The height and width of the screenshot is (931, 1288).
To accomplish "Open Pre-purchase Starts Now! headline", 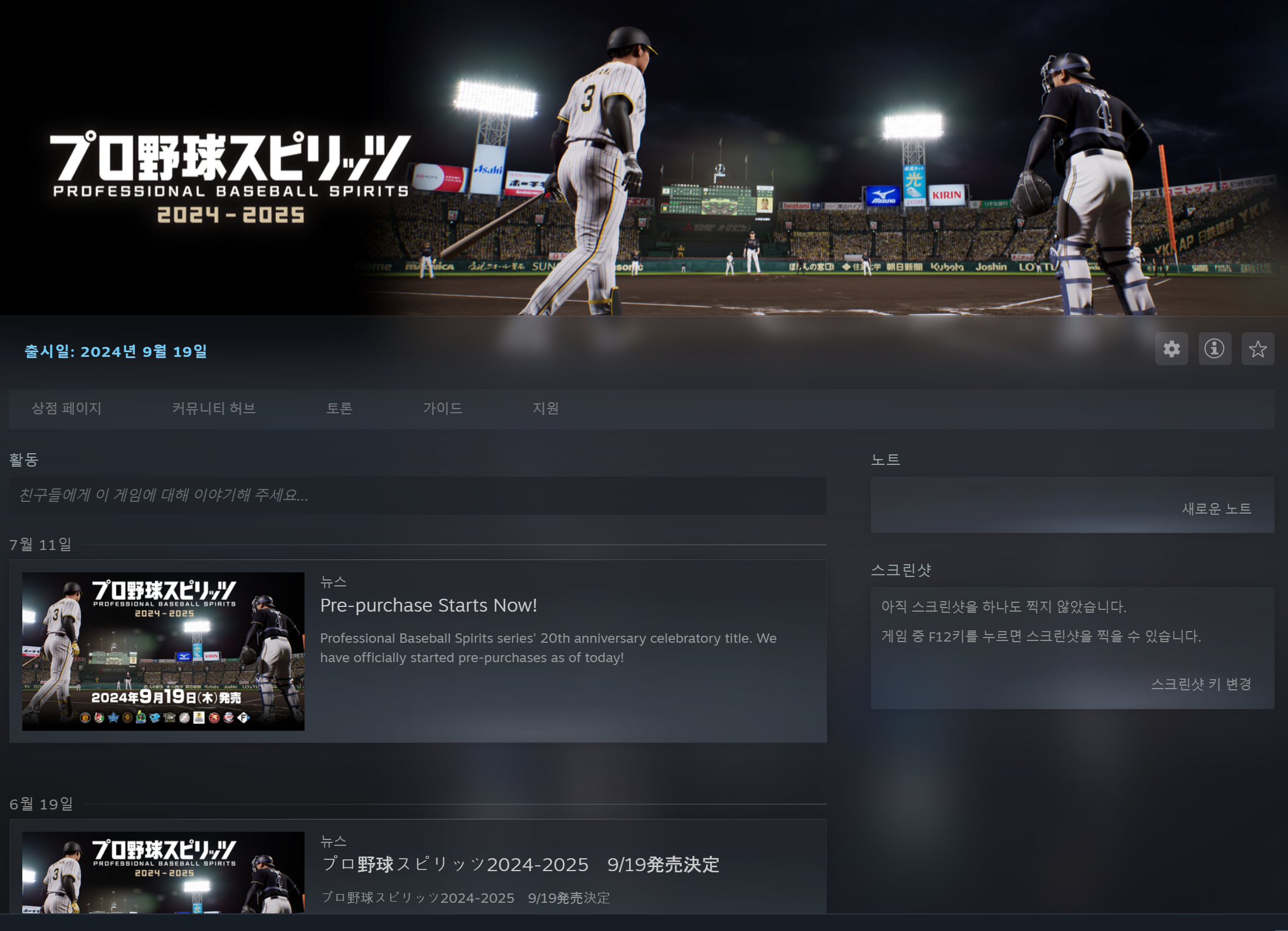I will [x=428, y=605].
